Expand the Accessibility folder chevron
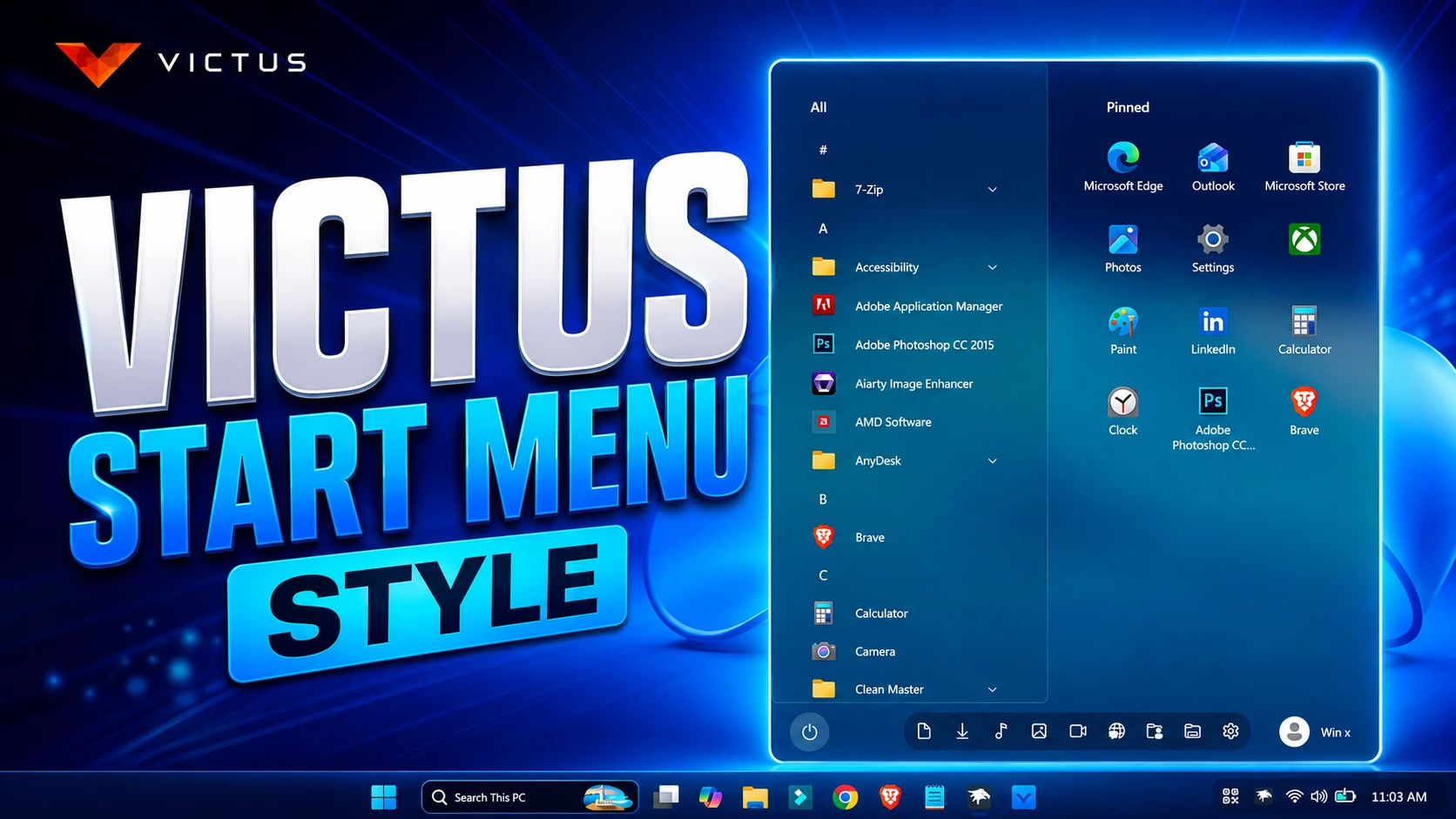The image size is (1456, 819). (992, 267)
